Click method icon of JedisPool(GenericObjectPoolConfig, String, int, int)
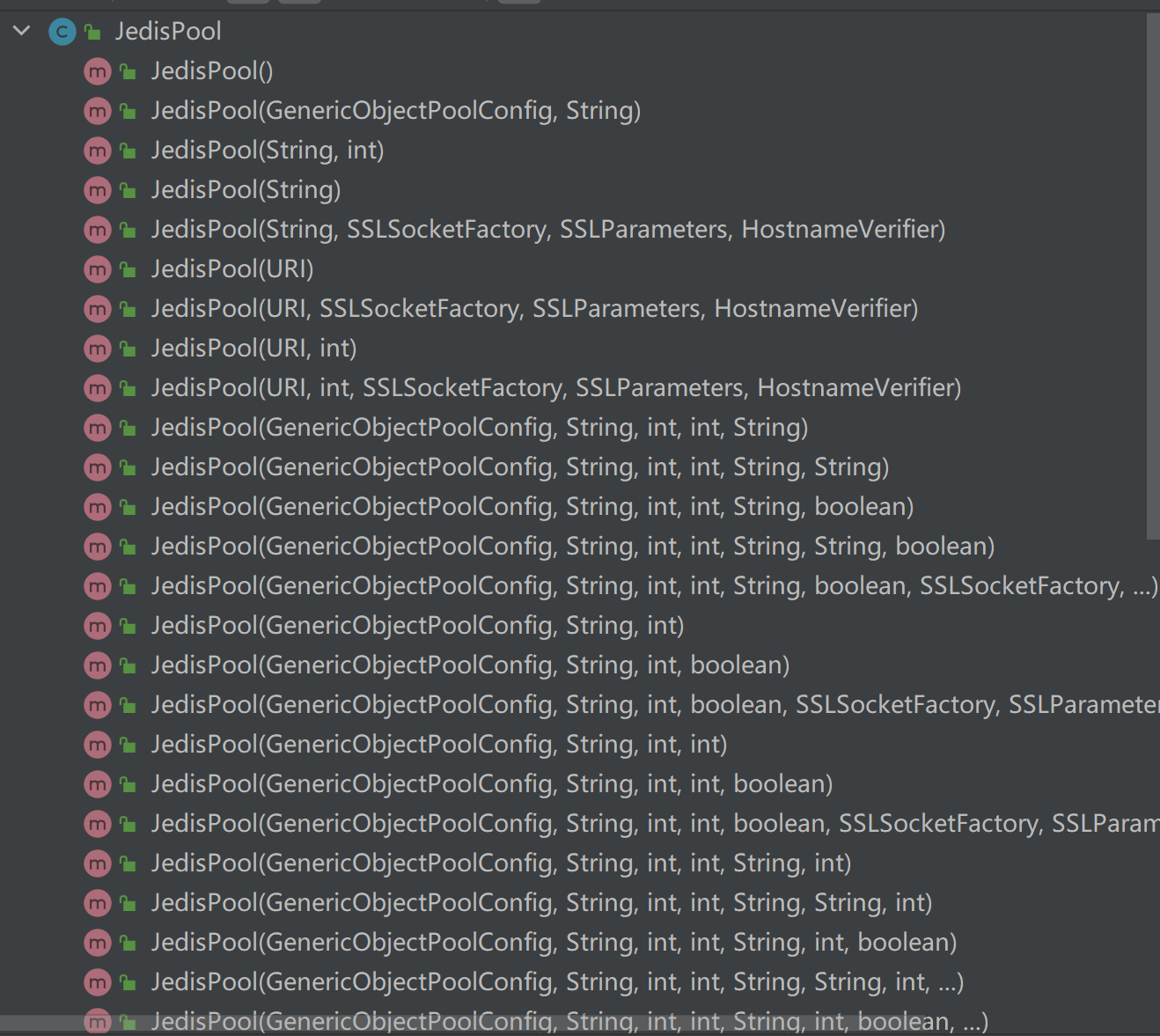The width and height of the screenshot is (1160, 1036). [97, 745]
